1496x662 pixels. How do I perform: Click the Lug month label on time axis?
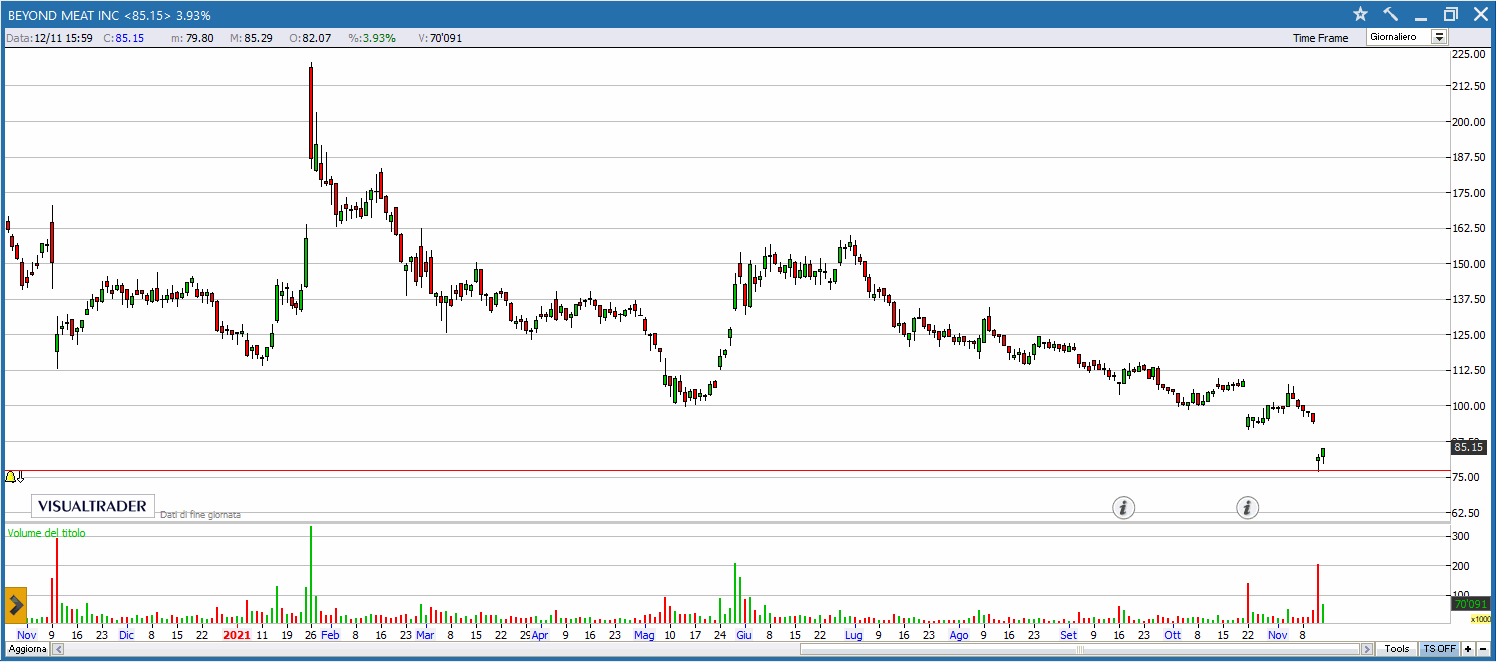pos(853,634)
